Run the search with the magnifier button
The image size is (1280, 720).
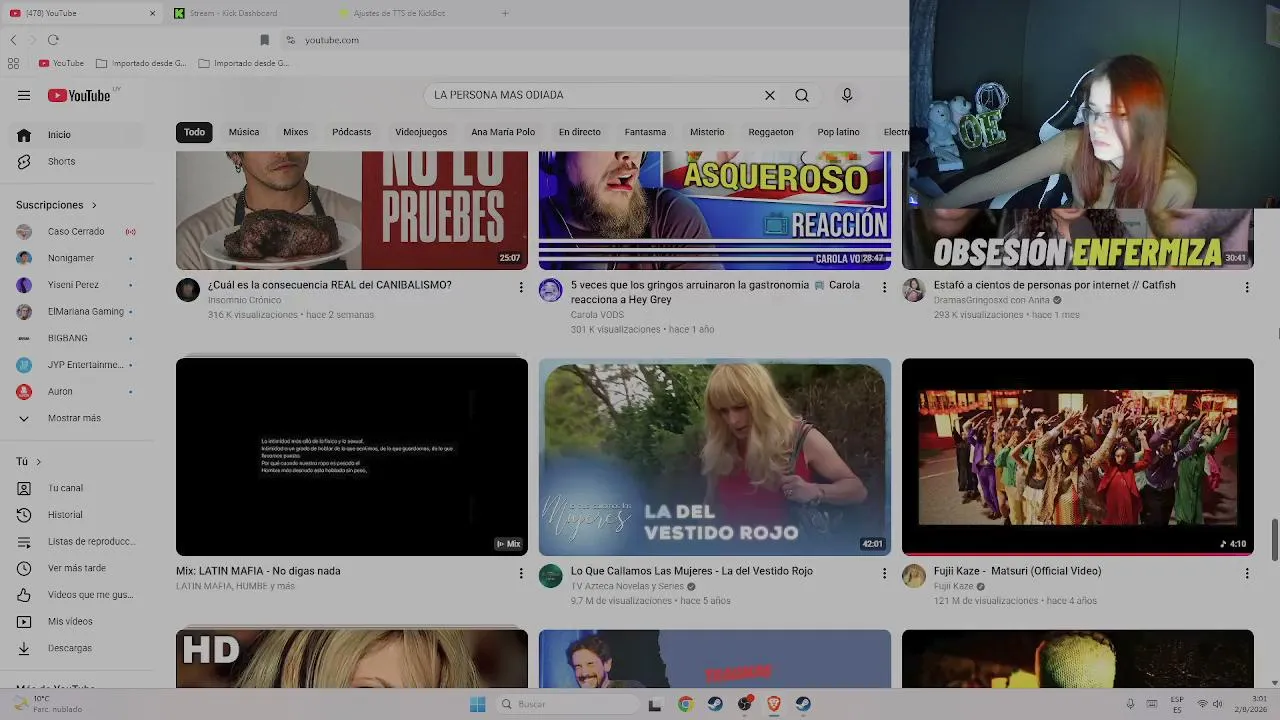802,95
